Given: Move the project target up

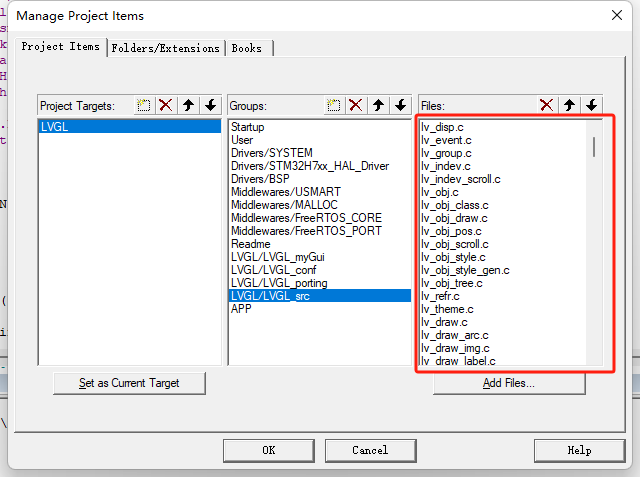Looking at the screenshot, I should coord(188,106).
